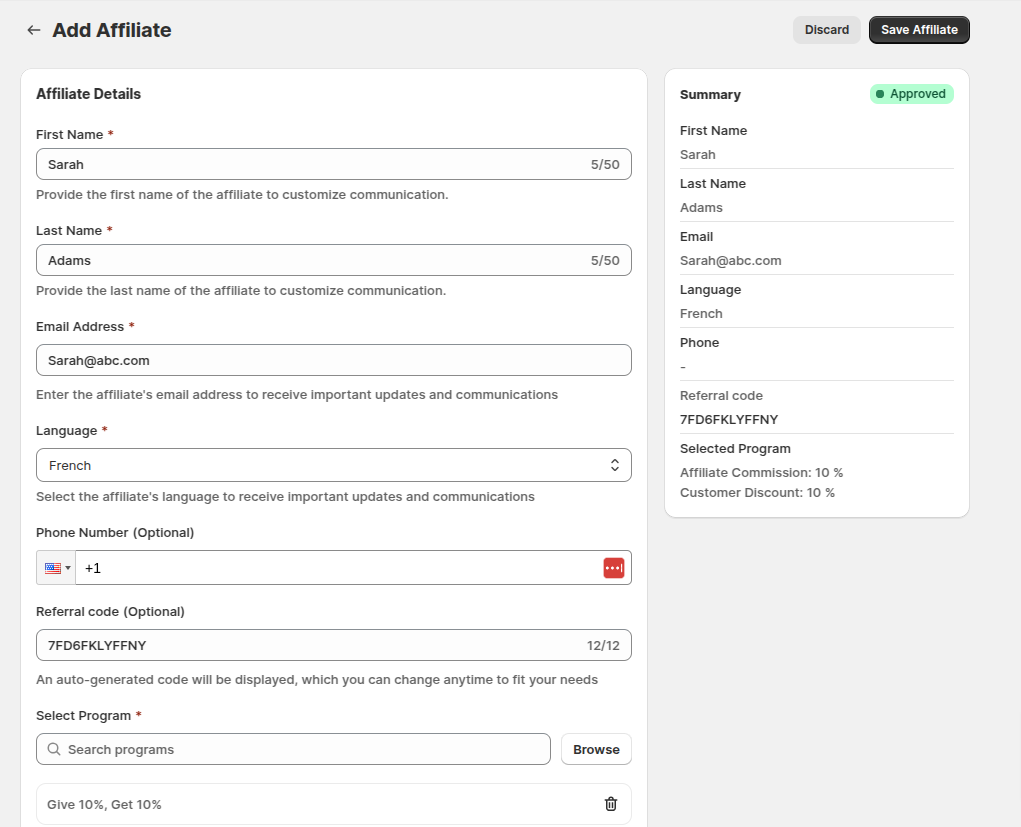Expand the country code selector dropdown arrow
The height and width of the screenshot is (827, 1021).
pyautogui.click(x=66, y=567)
